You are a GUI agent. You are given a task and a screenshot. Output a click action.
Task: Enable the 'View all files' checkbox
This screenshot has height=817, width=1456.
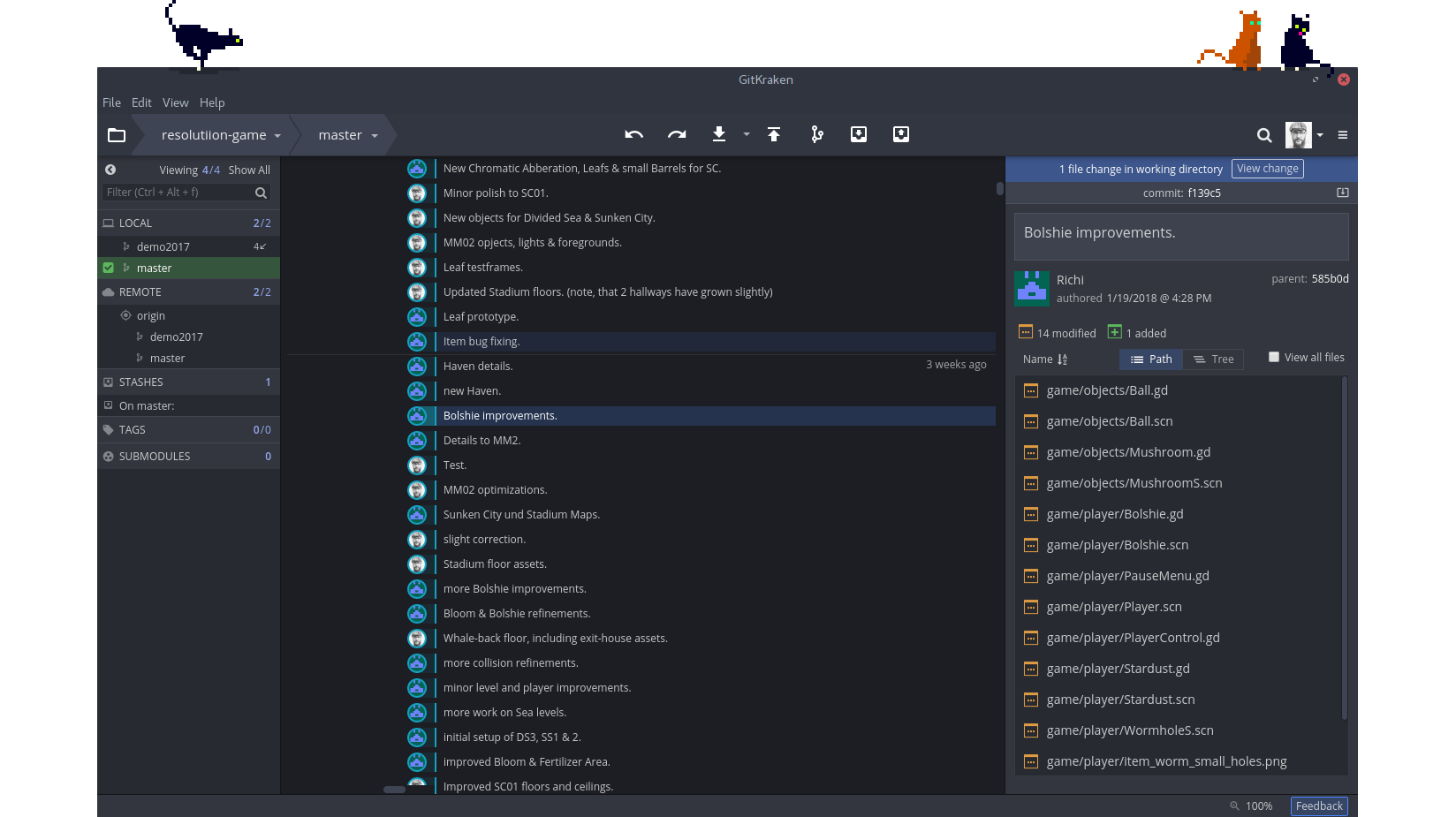pos(1274,357)
